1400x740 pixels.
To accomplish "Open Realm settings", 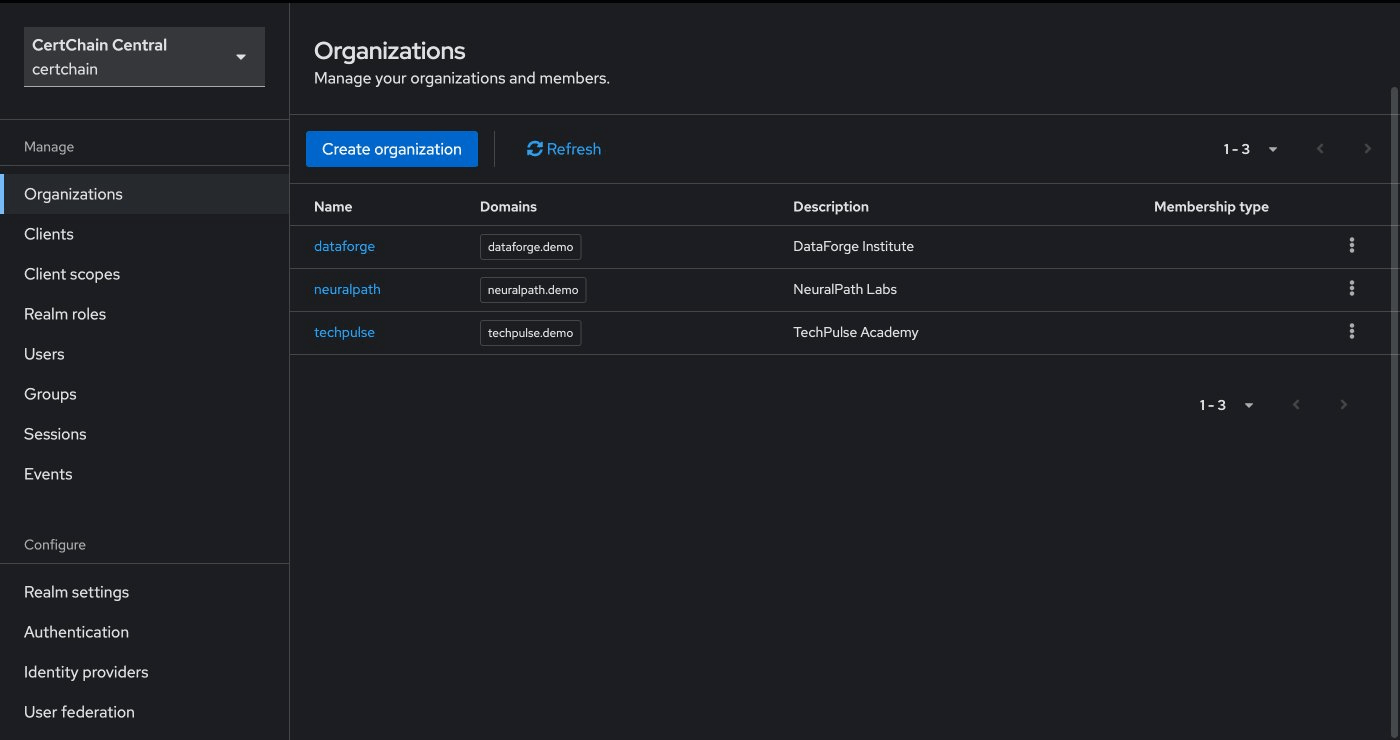I will [x=76, y=591].
